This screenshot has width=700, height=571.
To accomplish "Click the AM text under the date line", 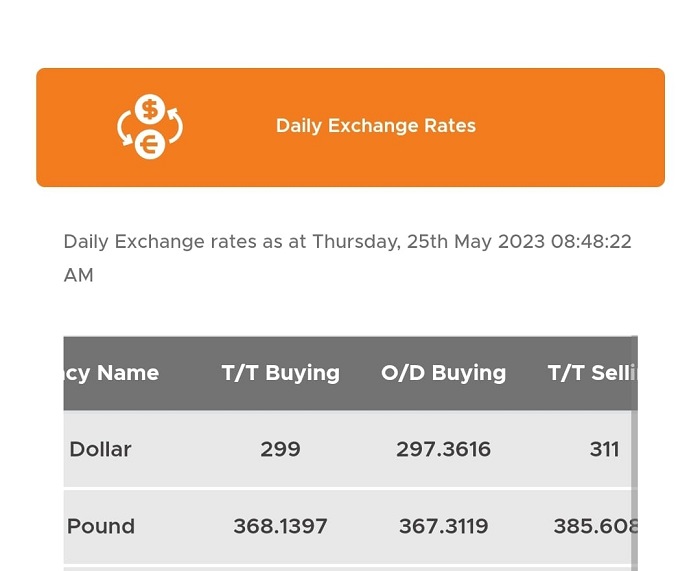I will 79,275.
